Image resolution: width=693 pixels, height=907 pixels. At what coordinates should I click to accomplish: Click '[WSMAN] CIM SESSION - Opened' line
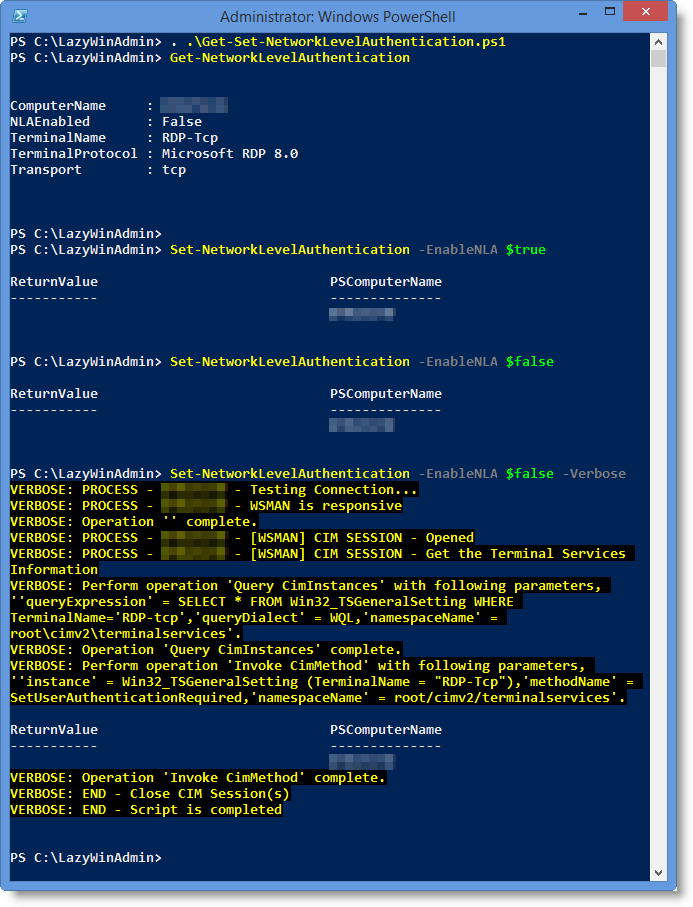pos(362,537)
